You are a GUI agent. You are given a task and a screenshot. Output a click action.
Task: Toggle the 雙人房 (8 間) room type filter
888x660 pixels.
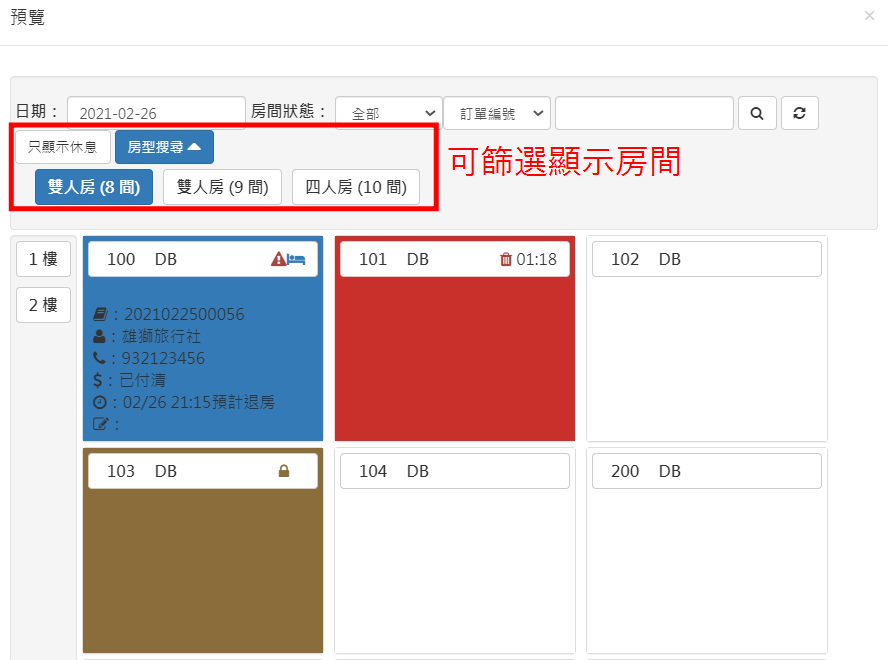[94, 187]
